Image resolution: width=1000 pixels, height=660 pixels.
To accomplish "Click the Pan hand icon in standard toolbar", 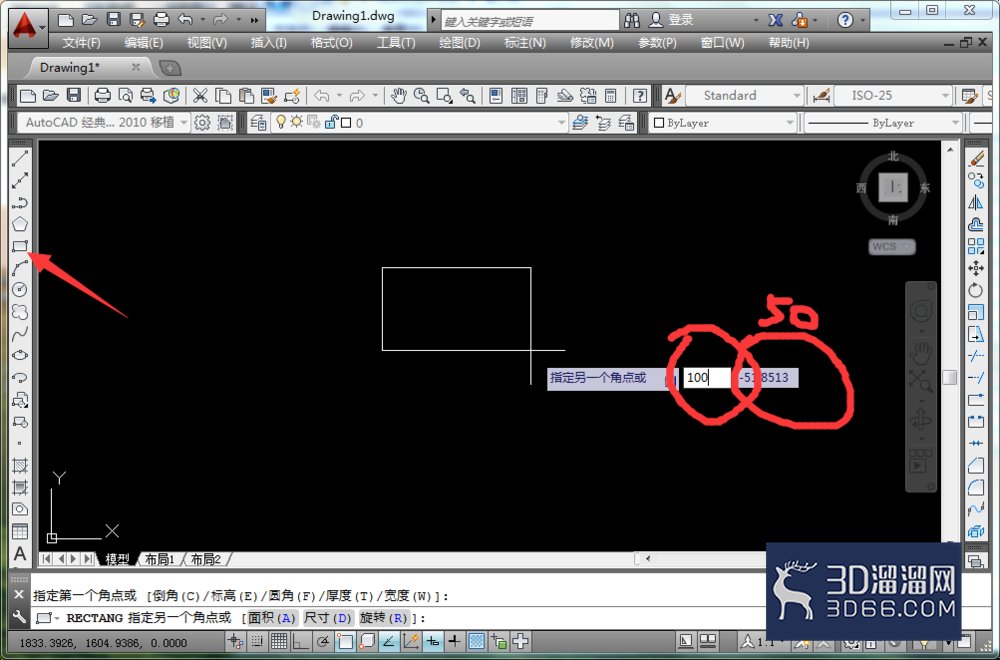I will (x=399, y=96).
